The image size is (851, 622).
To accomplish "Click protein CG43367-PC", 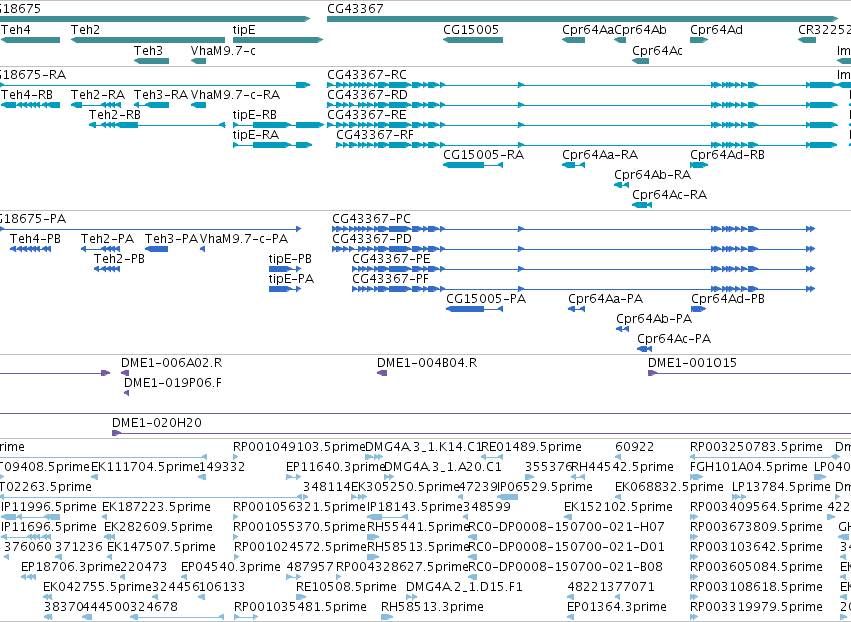I will coord(574,229).
